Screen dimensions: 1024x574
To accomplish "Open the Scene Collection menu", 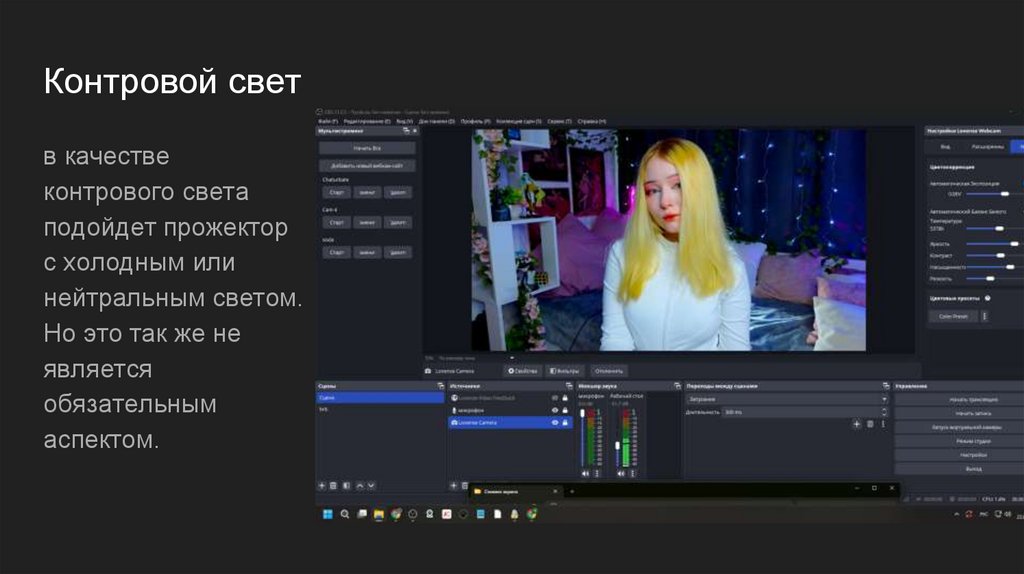I will (x=519, y=121).
